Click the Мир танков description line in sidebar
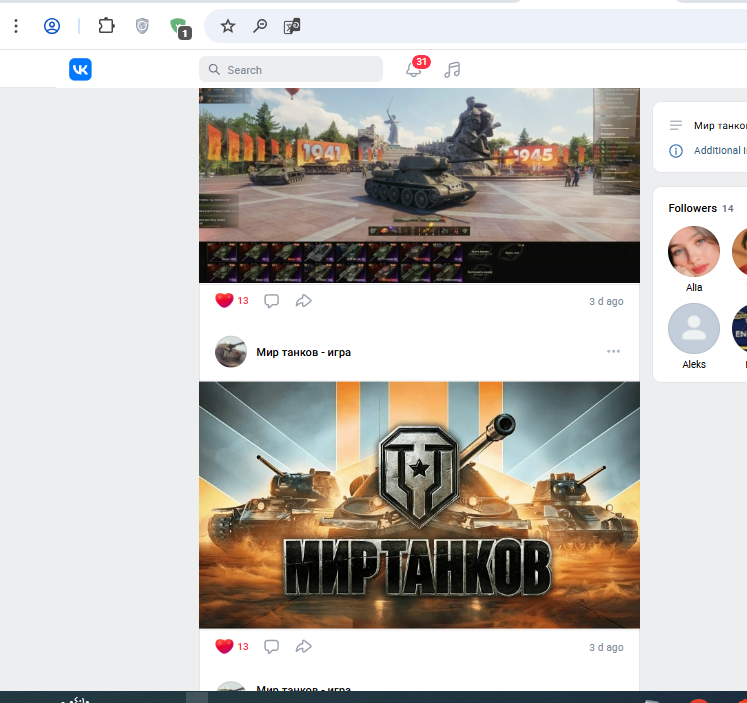Viewport: 747px width, 703px height. click(720, 125)
